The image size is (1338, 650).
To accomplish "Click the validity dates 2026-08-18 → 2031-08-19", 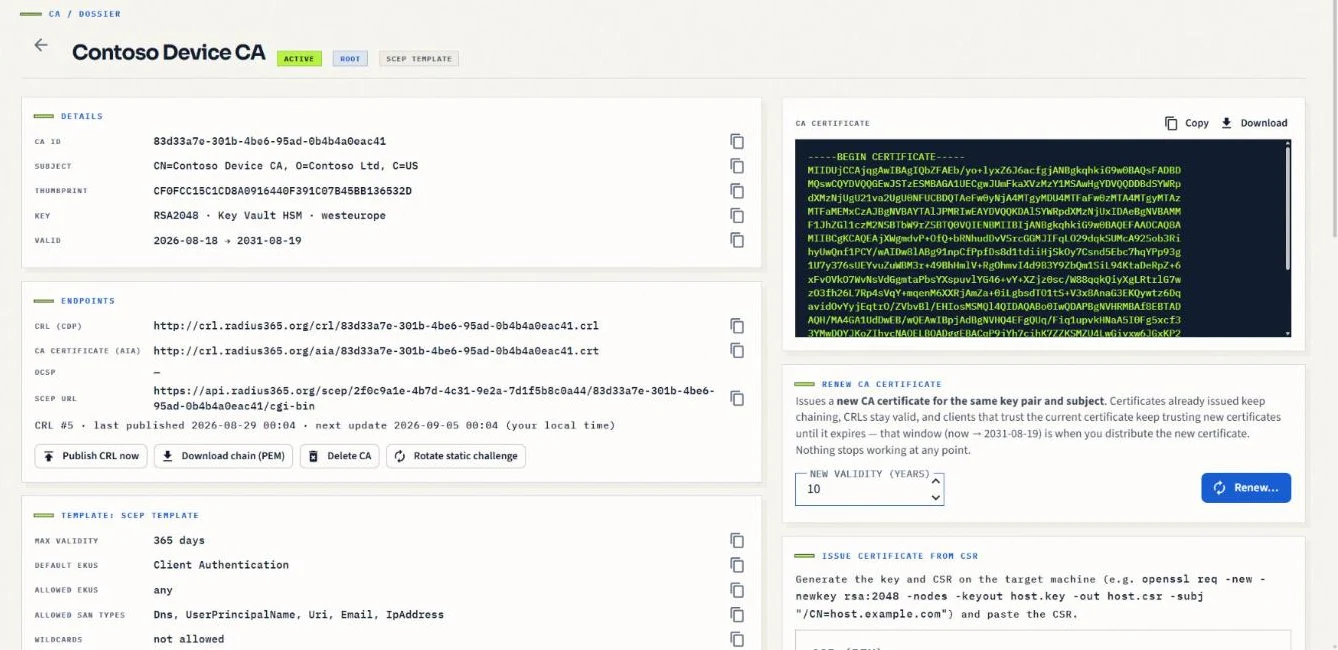I will click(x=228, y=240).
